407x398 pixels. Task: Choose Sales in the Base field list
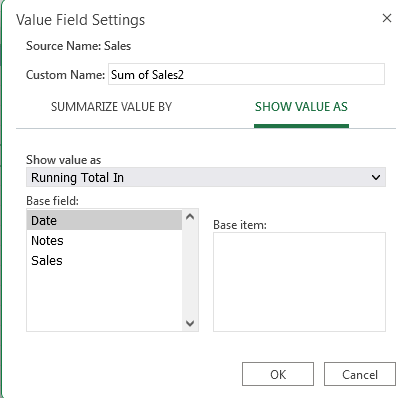pos(104,260)
